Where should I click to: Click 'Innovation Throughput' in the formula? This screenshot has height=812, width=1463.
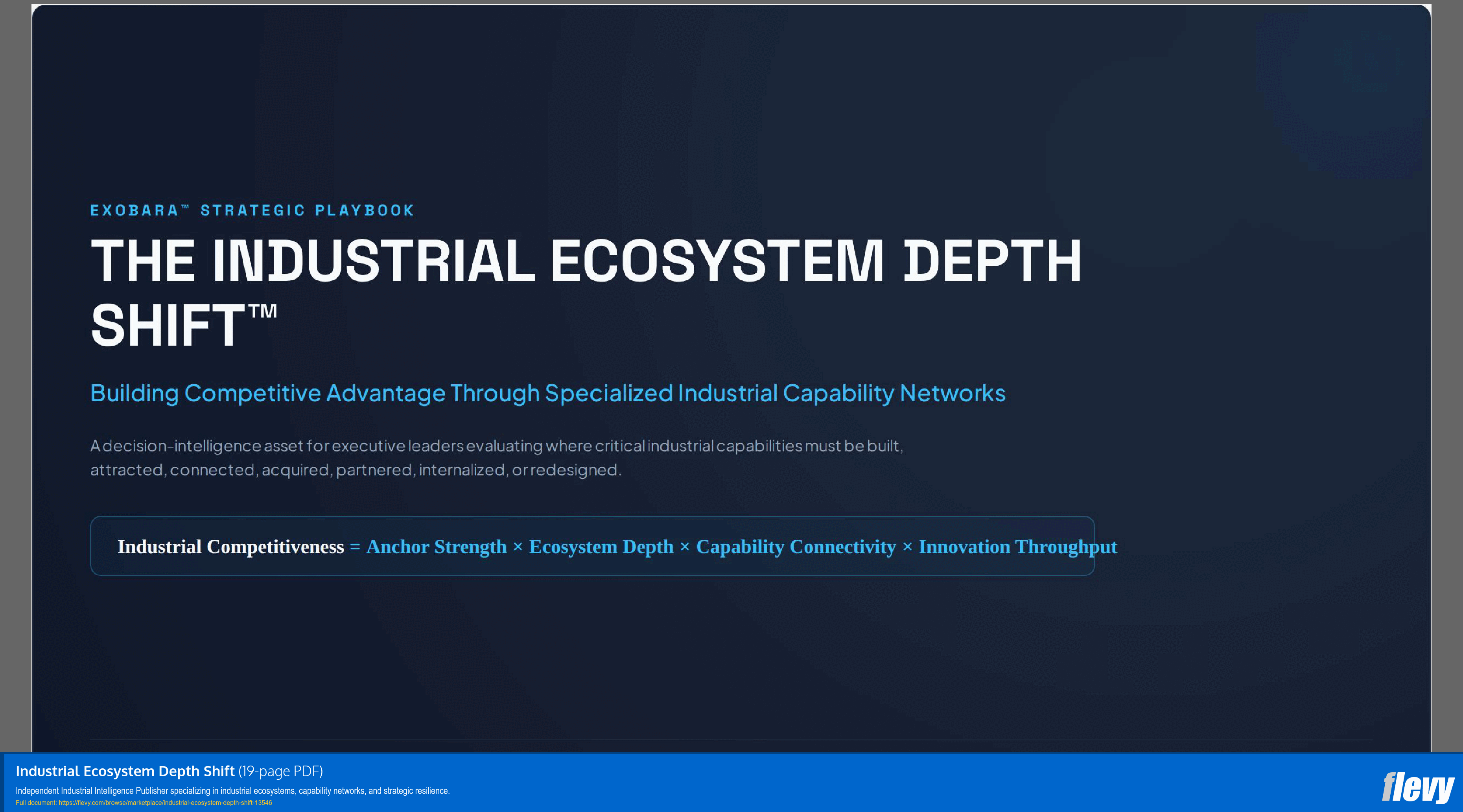[1018, 546]
